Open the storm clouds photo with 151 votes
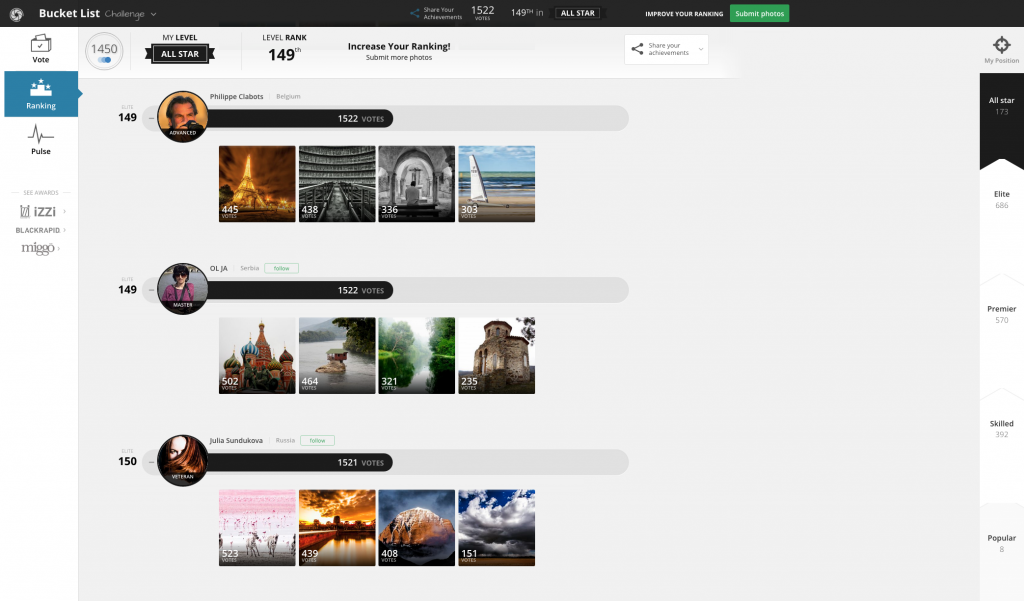 coord(497,528)
